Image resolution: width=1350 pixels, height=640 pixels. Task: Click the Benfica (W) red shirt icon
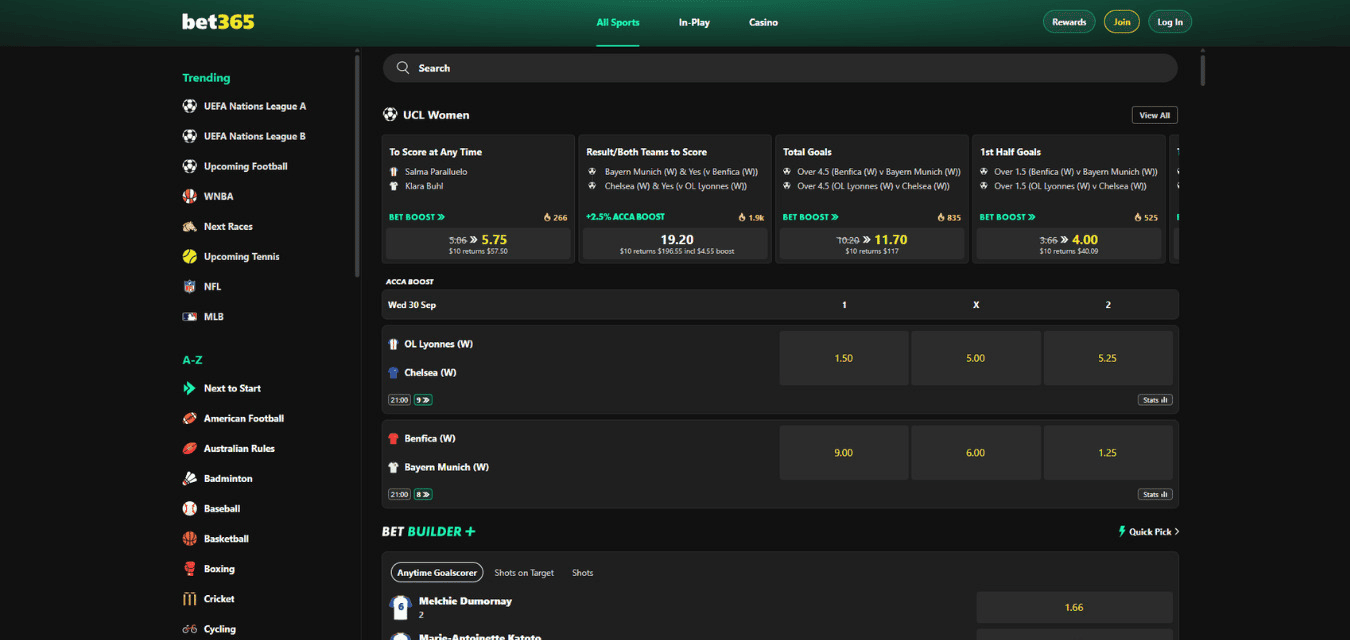click(393, 438)
